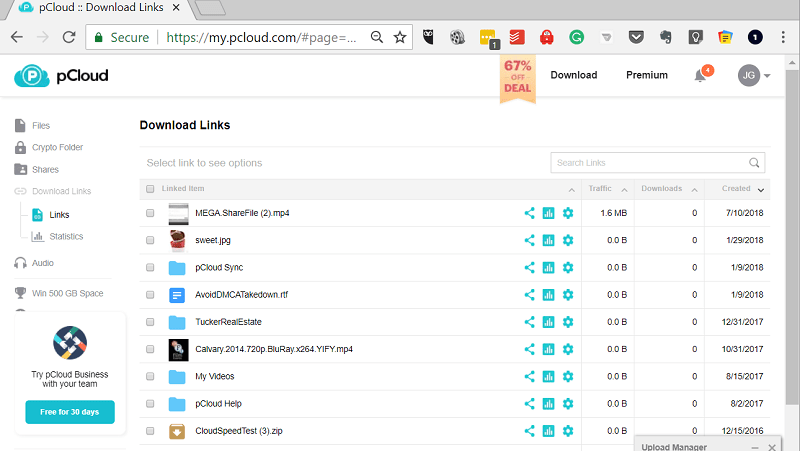This screenshot has width=800, height=451.
Task: Open statistics icon for sweet.jpg link
Action: (548, 240)
